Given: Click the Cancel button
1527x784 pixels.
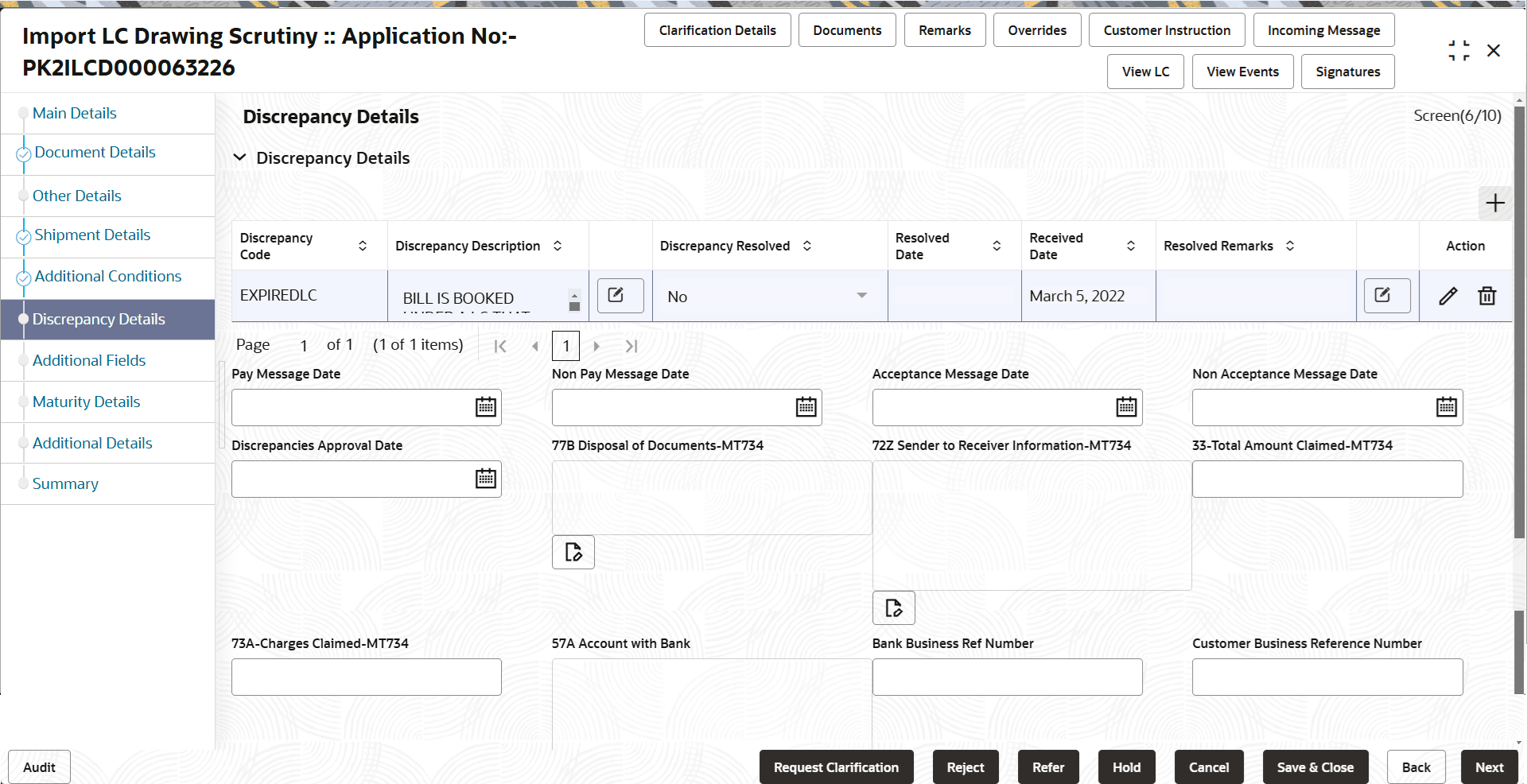Looking at the screenshot, I should [1209, 767].
